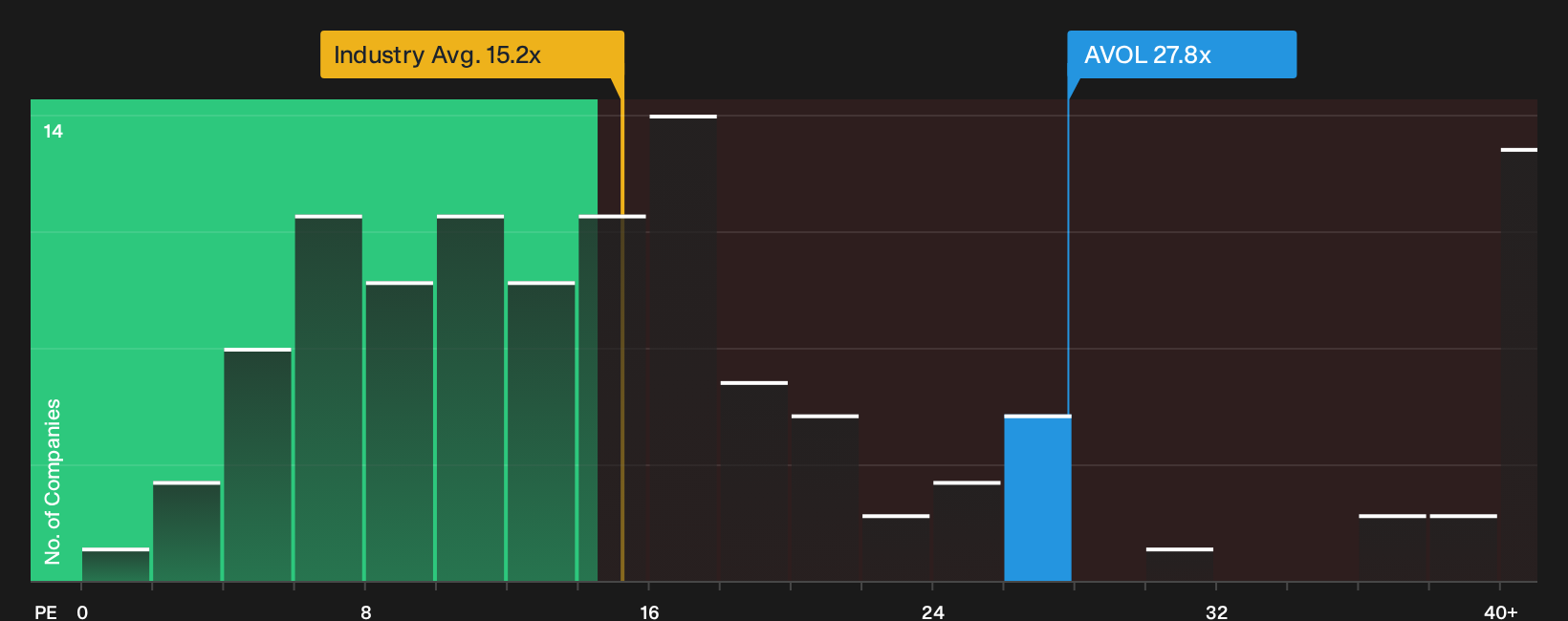Click the '40+' x-axis tick label
The width and height of the screenshot is (1568, 621).
tap(1501, 611)
